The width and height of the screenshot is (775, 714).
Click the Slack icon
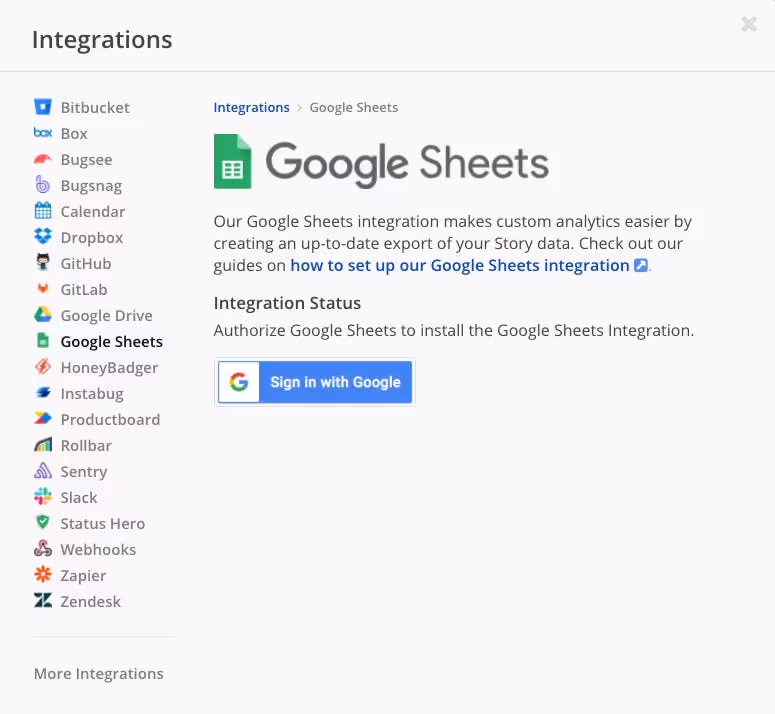point(43,497)
